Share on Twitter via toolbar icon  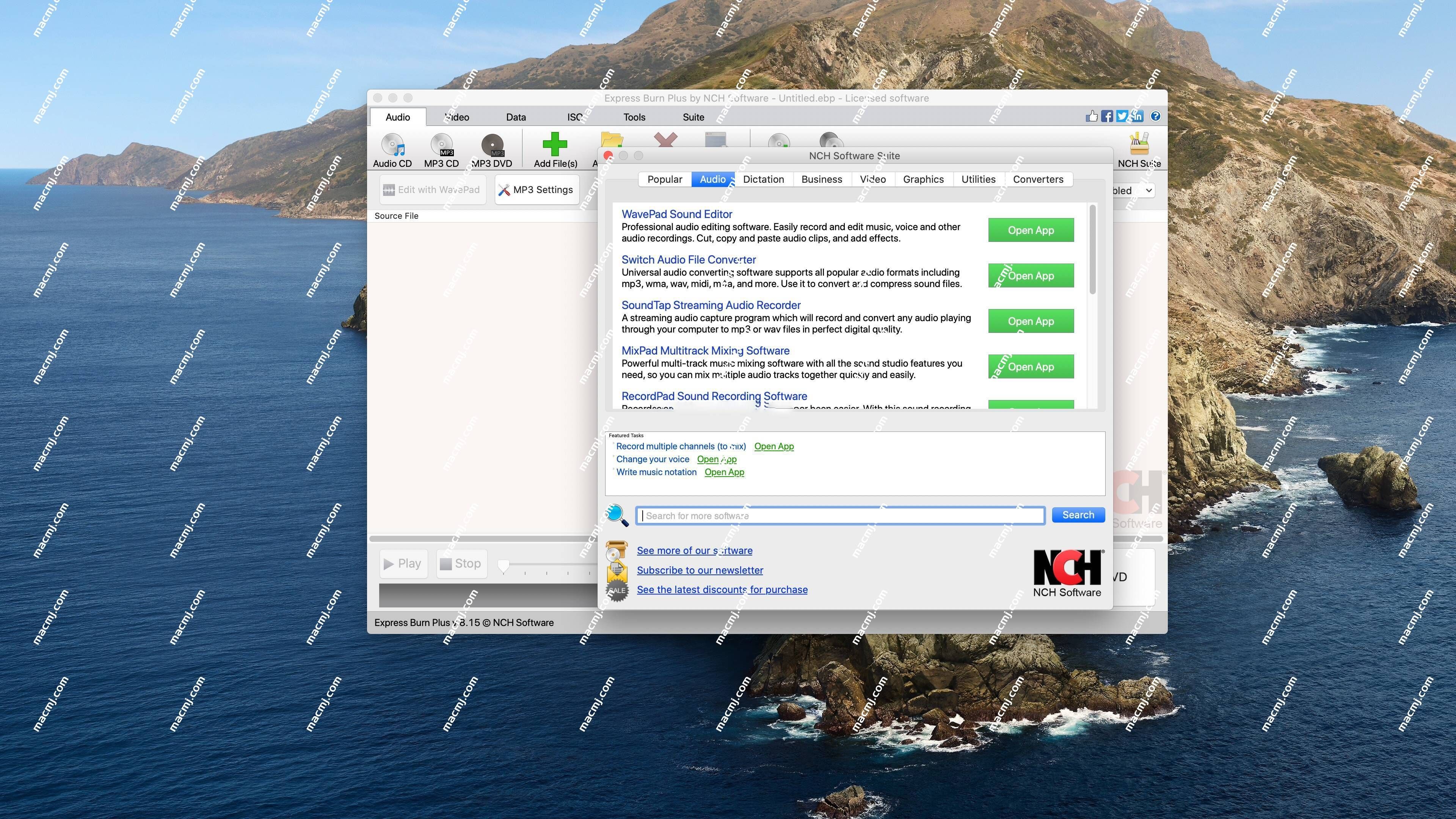pos(1122,116)
